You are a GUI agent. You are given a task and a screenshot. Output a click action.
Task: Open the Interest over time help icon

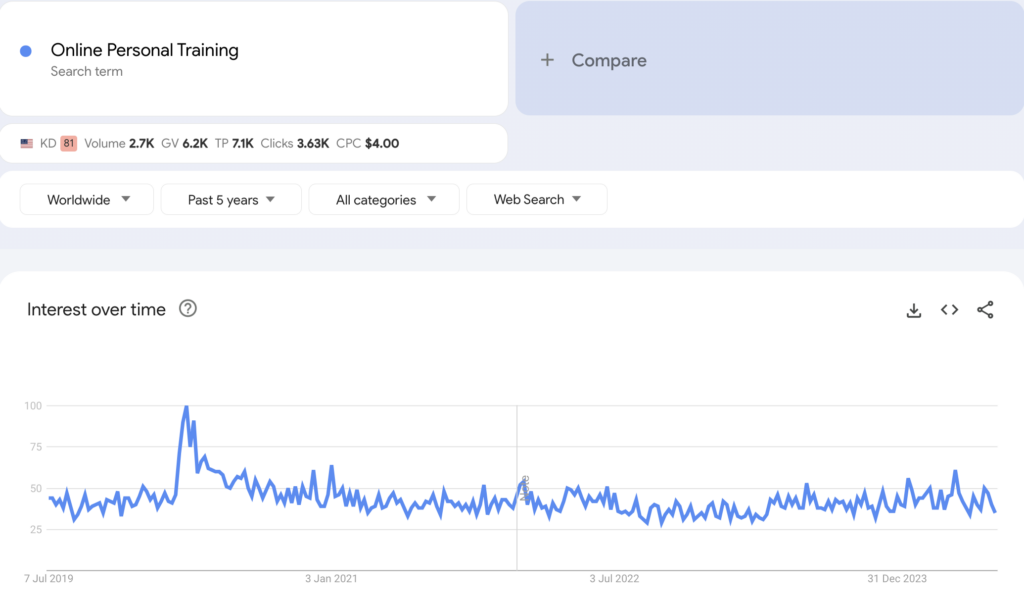point(187,309)
